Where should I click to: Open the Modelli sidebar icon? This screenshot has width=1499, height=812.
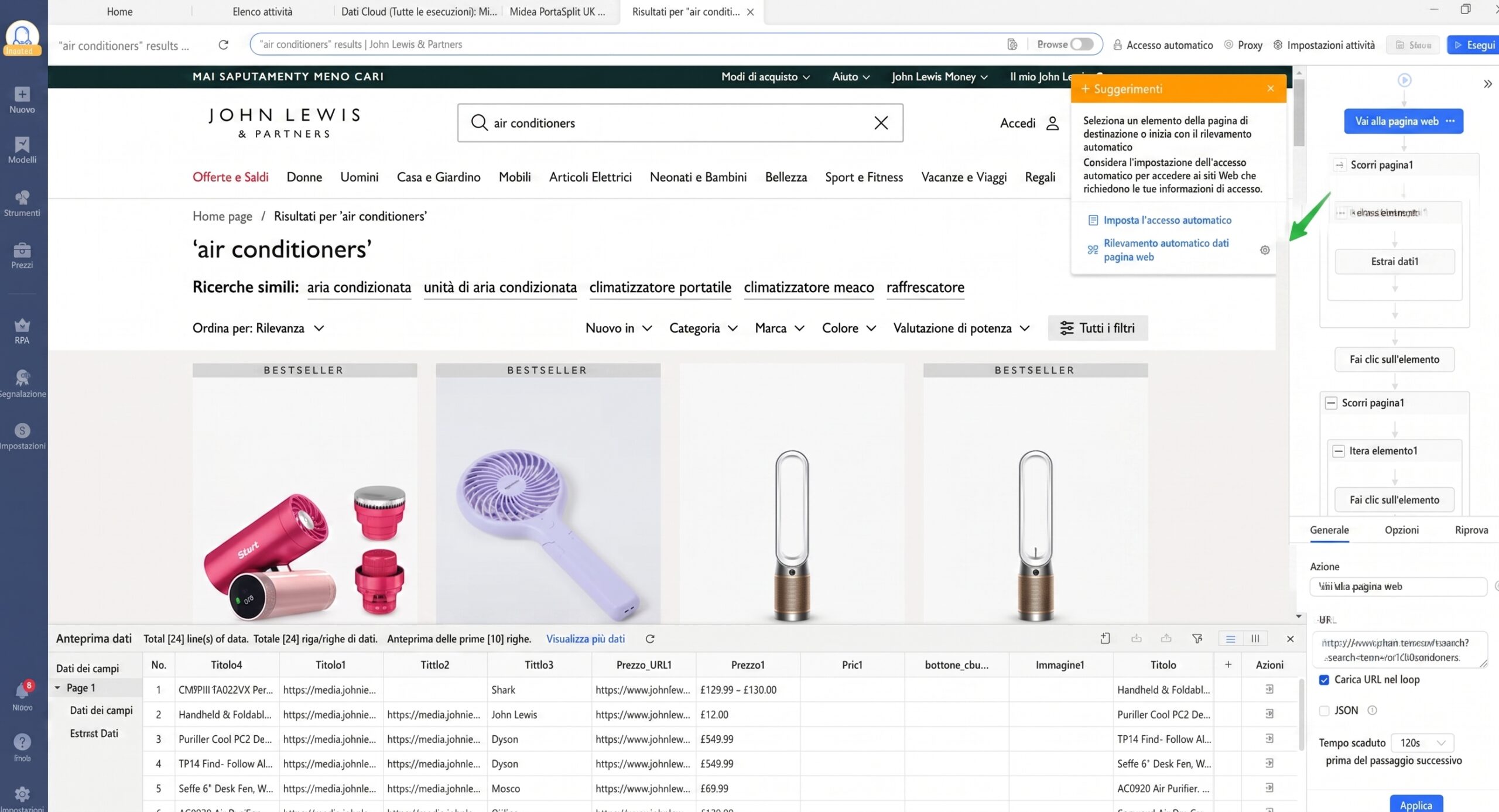pos(22,150)
